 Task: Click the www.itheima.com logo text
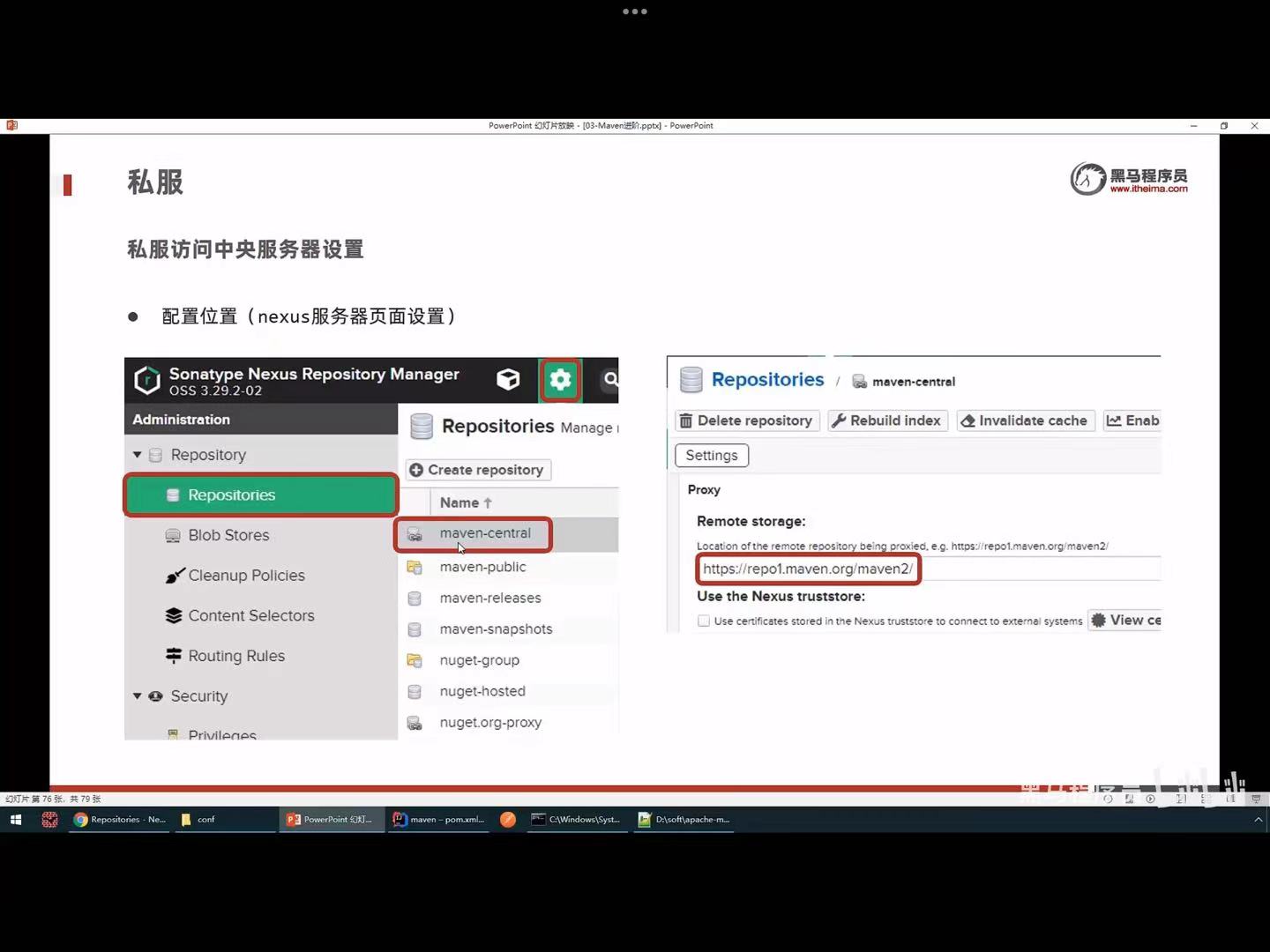pyautogui.click(x=1148, y=189)
